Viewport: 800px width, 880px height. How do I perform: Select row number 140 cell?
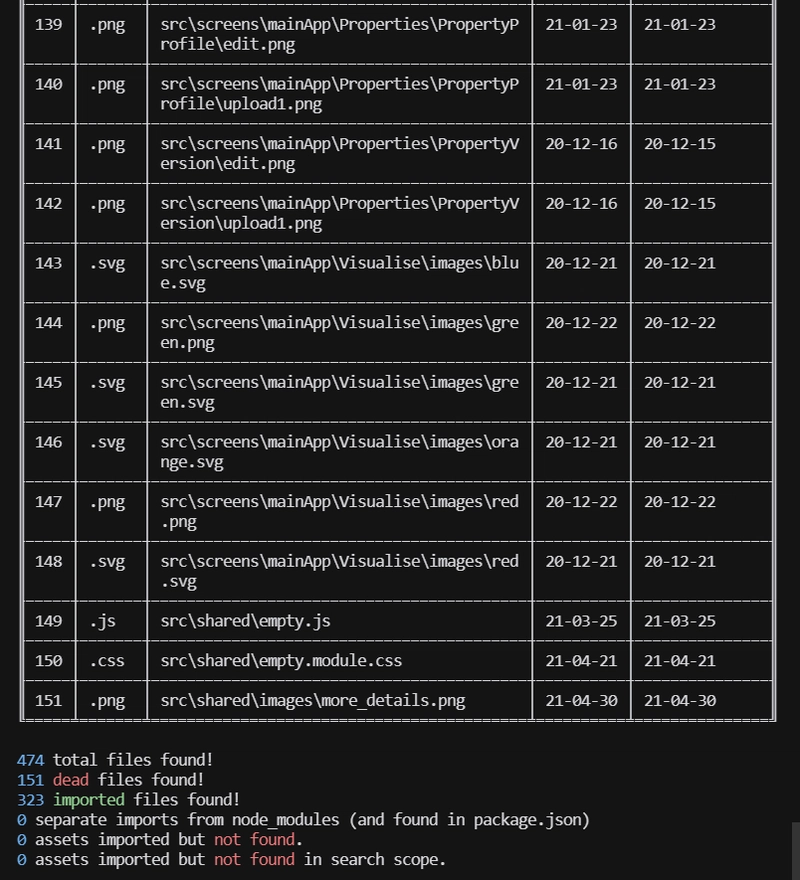(49, 84)
